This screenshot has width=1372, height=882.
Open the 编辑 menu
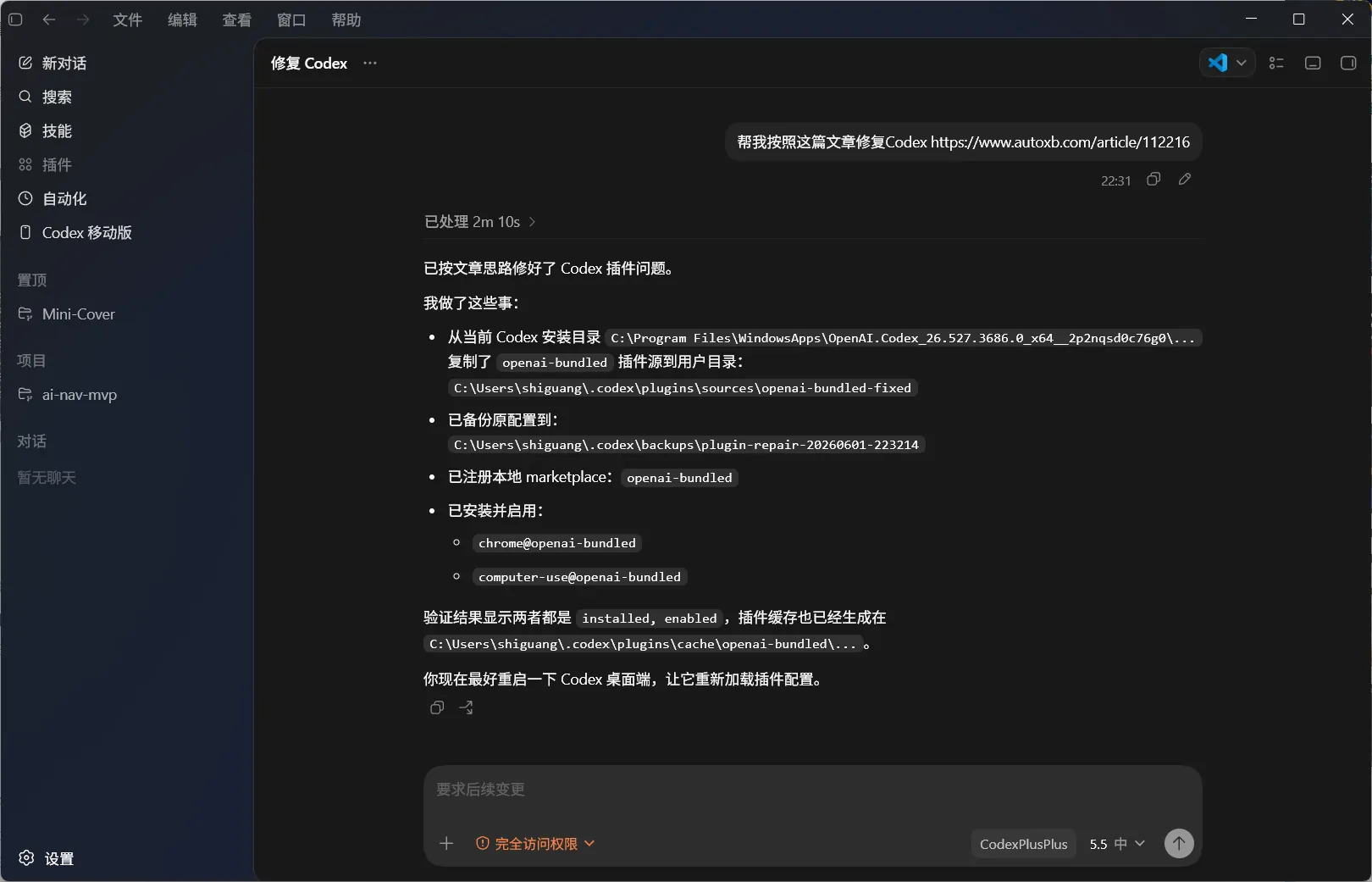click(182, 19)
